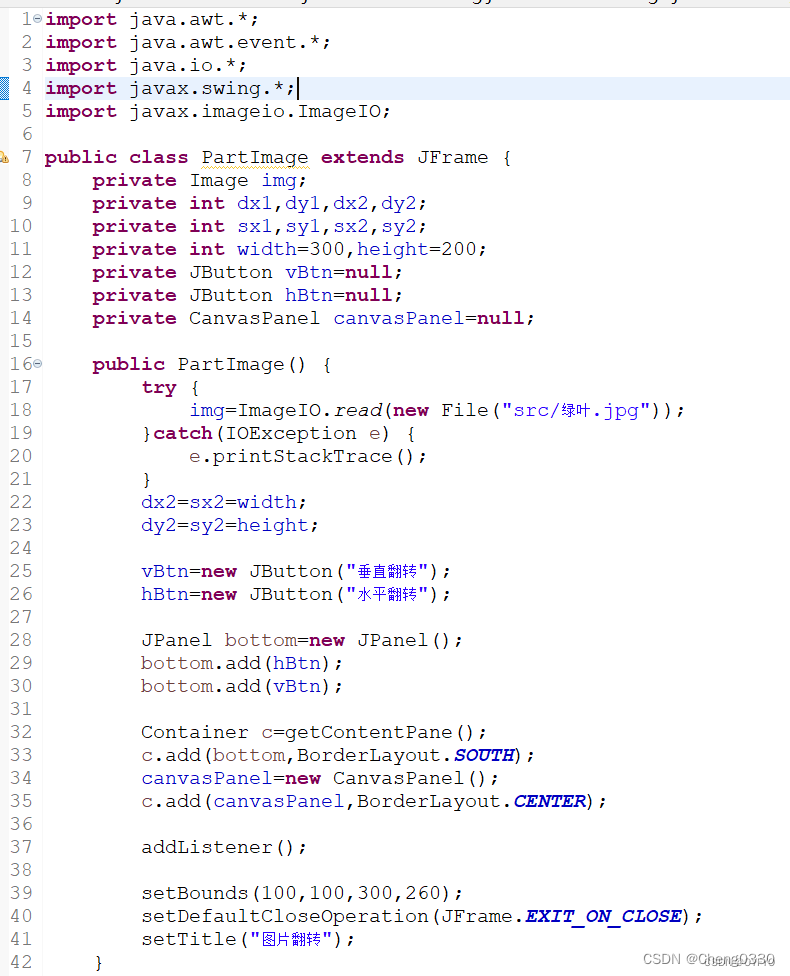
Task: Click "java.awt.*;" on line 1
Action: [x=194, y=20]
